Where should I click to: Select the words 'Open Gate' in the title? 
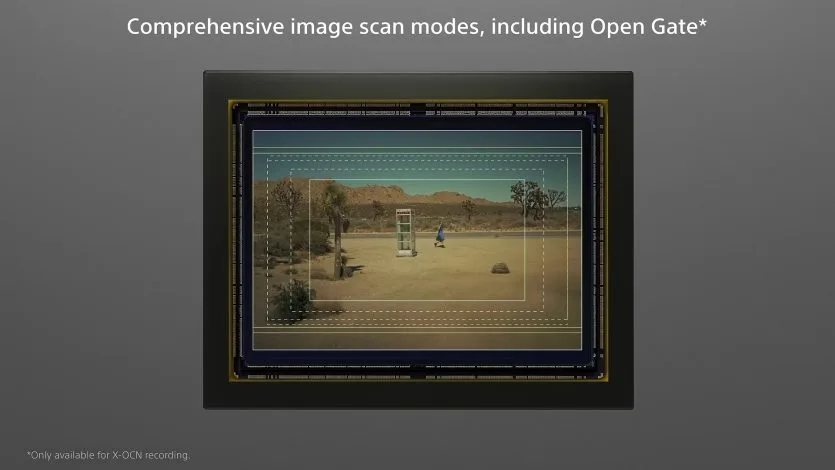643,27
